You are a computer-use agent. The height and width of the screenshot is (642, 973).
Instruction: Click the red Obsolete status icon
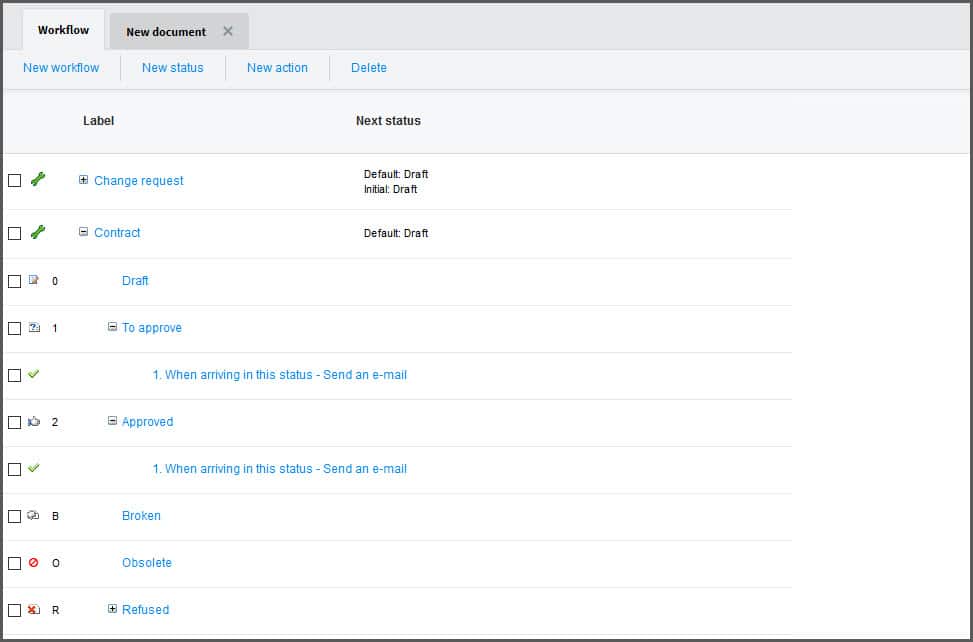(34, 563)
